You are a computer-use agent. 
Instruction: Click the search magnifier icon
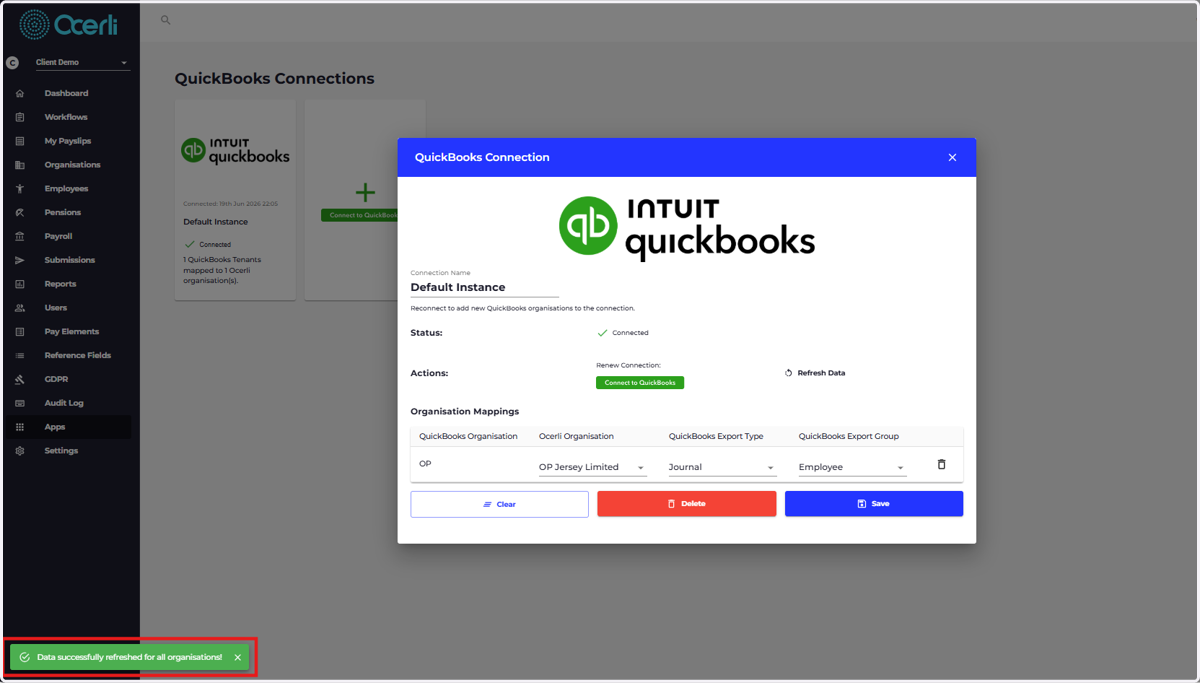pos(166,20)
